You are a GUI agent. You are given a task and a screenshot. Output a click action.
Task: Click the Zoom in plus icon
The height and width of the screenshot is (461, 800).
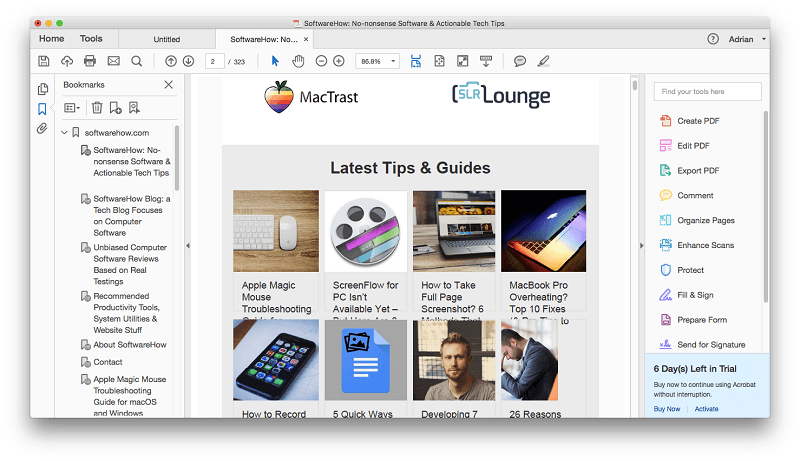tap(339, 61)
